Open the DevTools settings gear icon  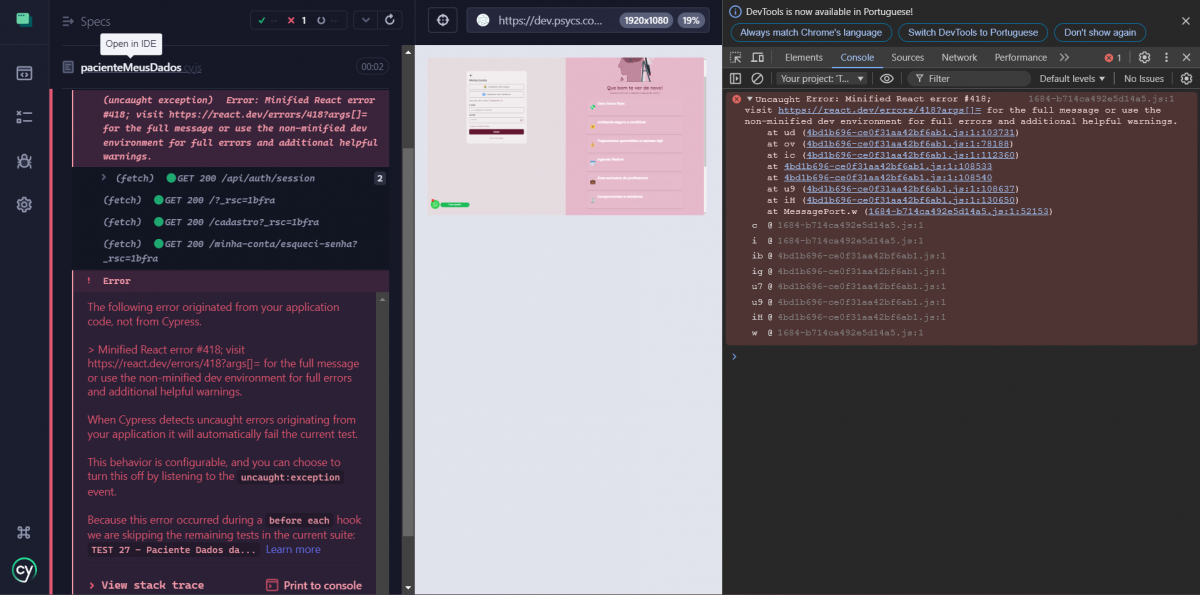click(1144, 58)
